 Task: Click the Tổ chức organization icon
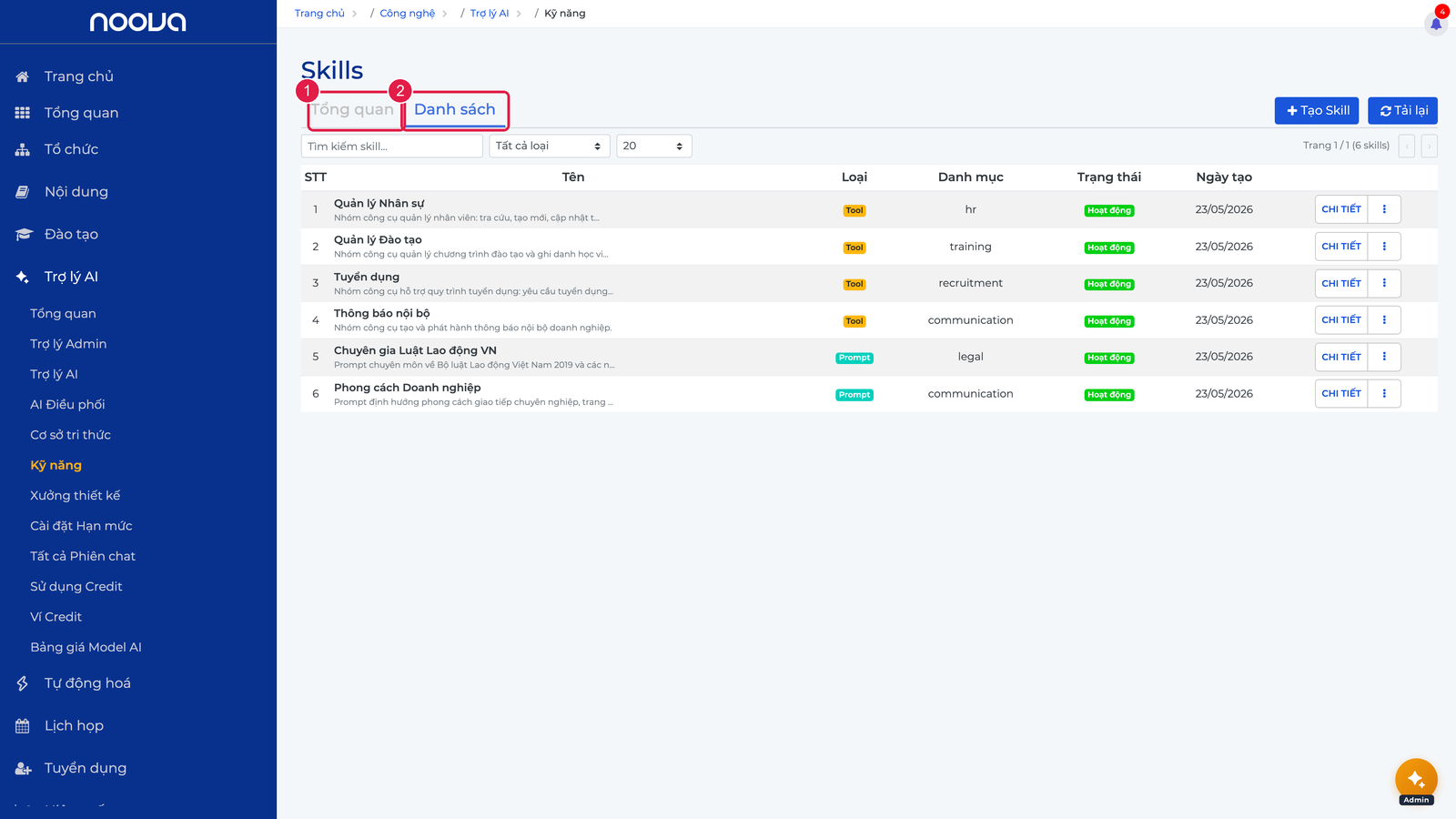click(x=23, y=149)
